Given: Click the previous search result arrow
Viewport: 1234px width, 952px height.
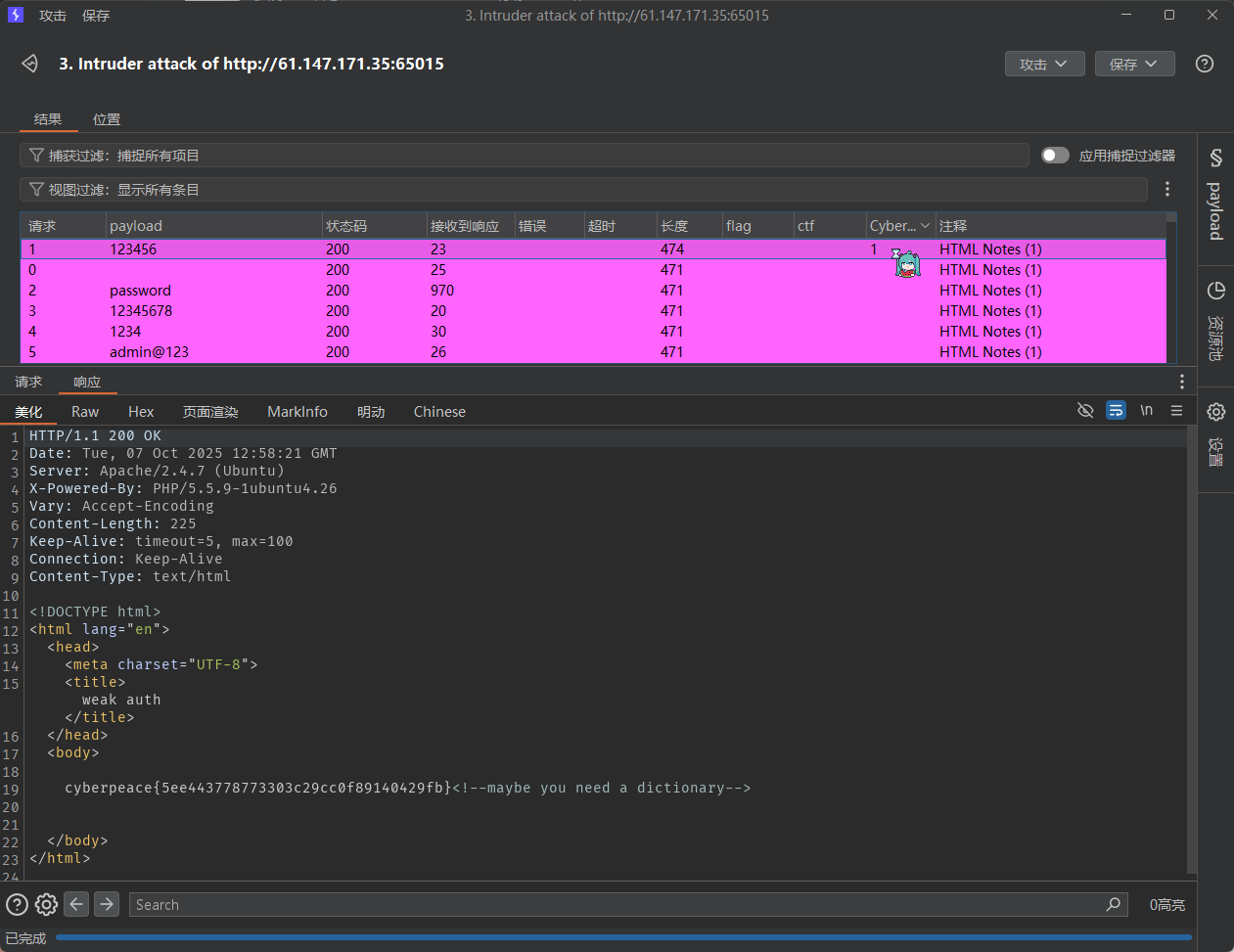Looking at the screenshot, I should [76, 904].
